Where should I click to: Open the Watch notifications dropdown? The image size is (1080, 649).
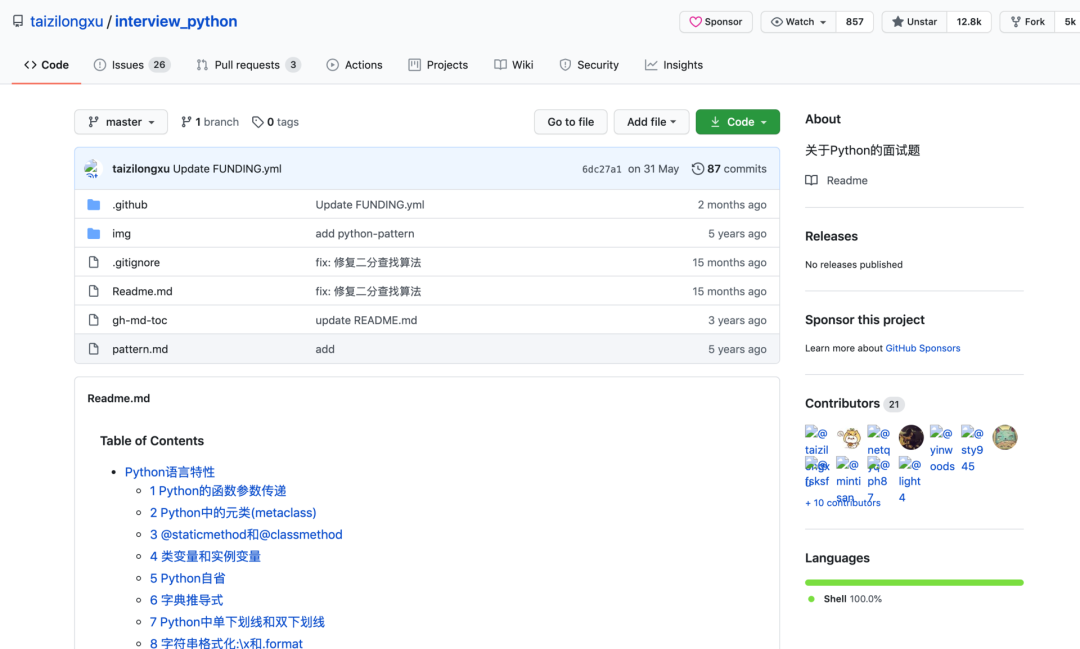[x=798, y=22]
